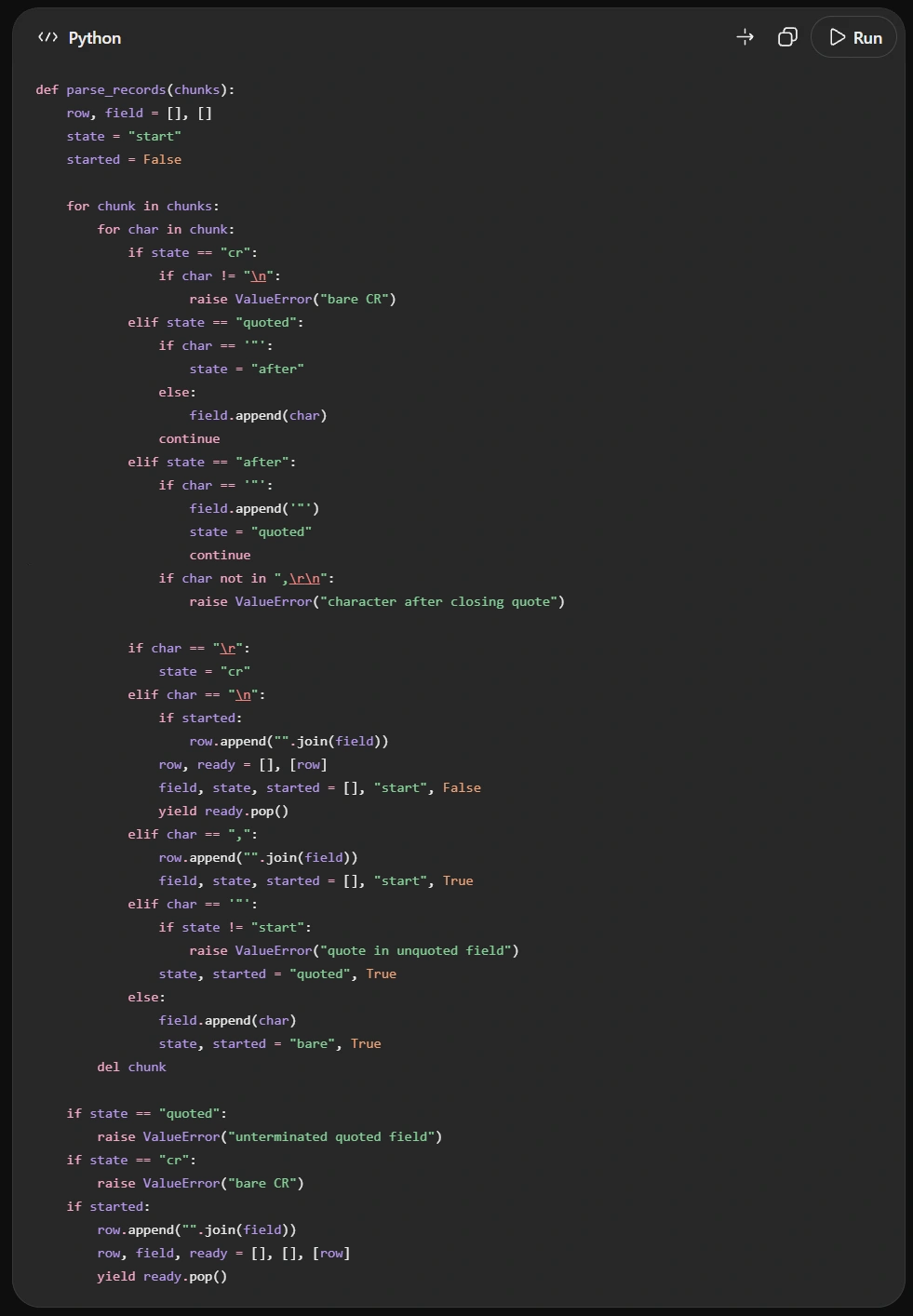Click the field, state, started line ending True
The height and width of the screenshot is (1316, 913).
[x=316, y=880]
